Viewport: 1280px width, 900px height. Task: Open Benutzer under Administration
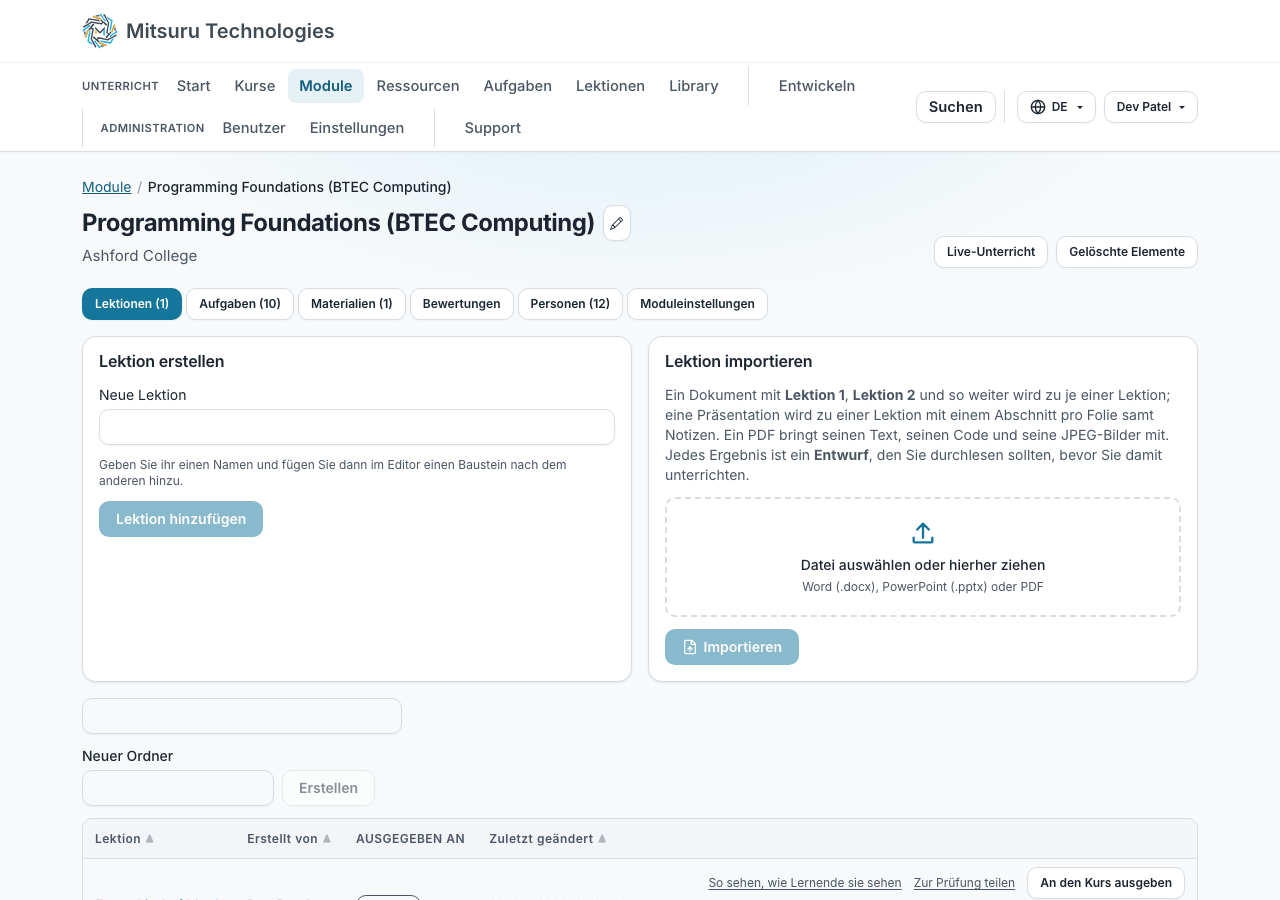click(254, 128)
